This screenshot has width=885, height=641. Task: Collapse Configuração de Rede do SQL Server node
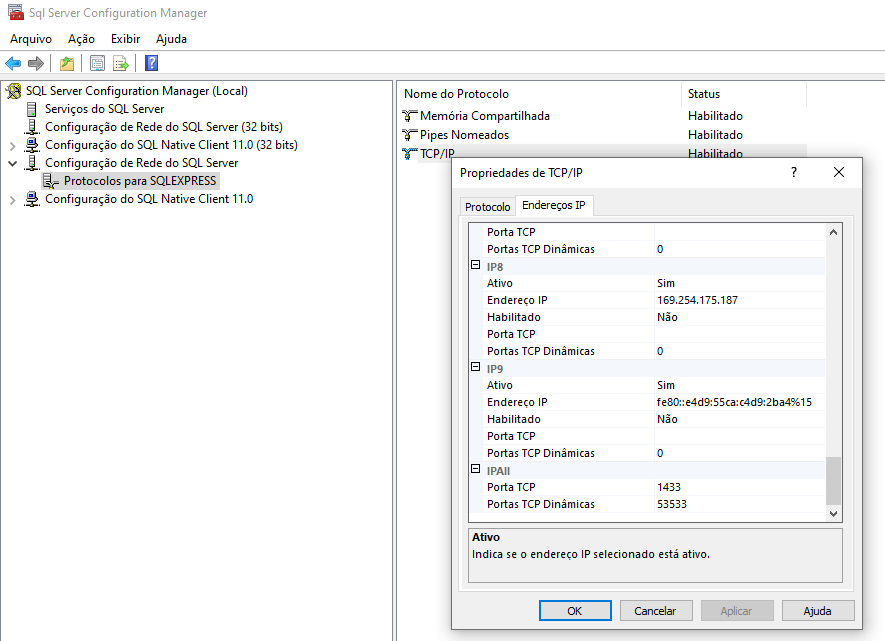point(12,164)
